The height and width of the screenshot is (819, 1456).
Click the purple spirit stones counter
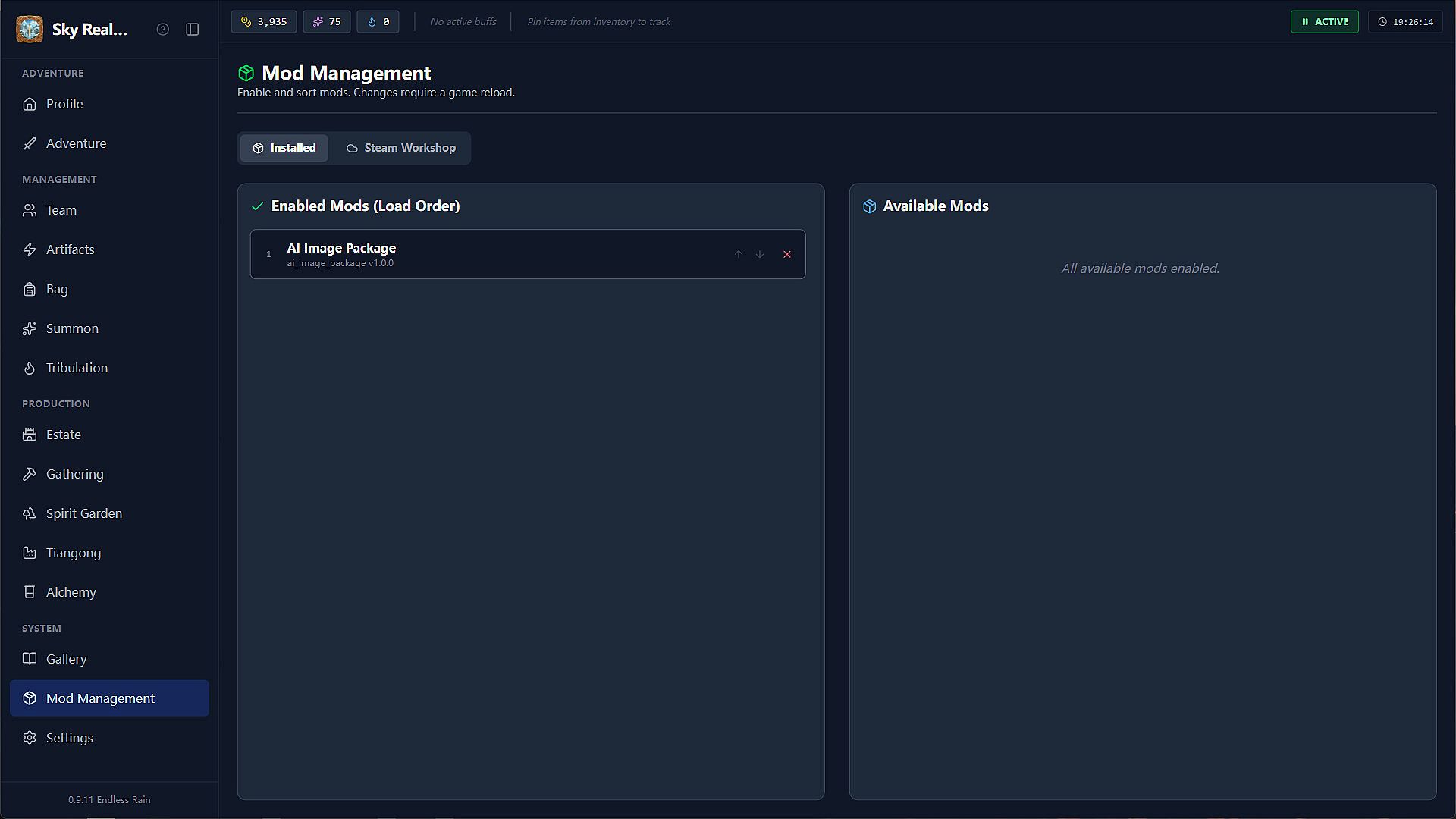[327, 22]
